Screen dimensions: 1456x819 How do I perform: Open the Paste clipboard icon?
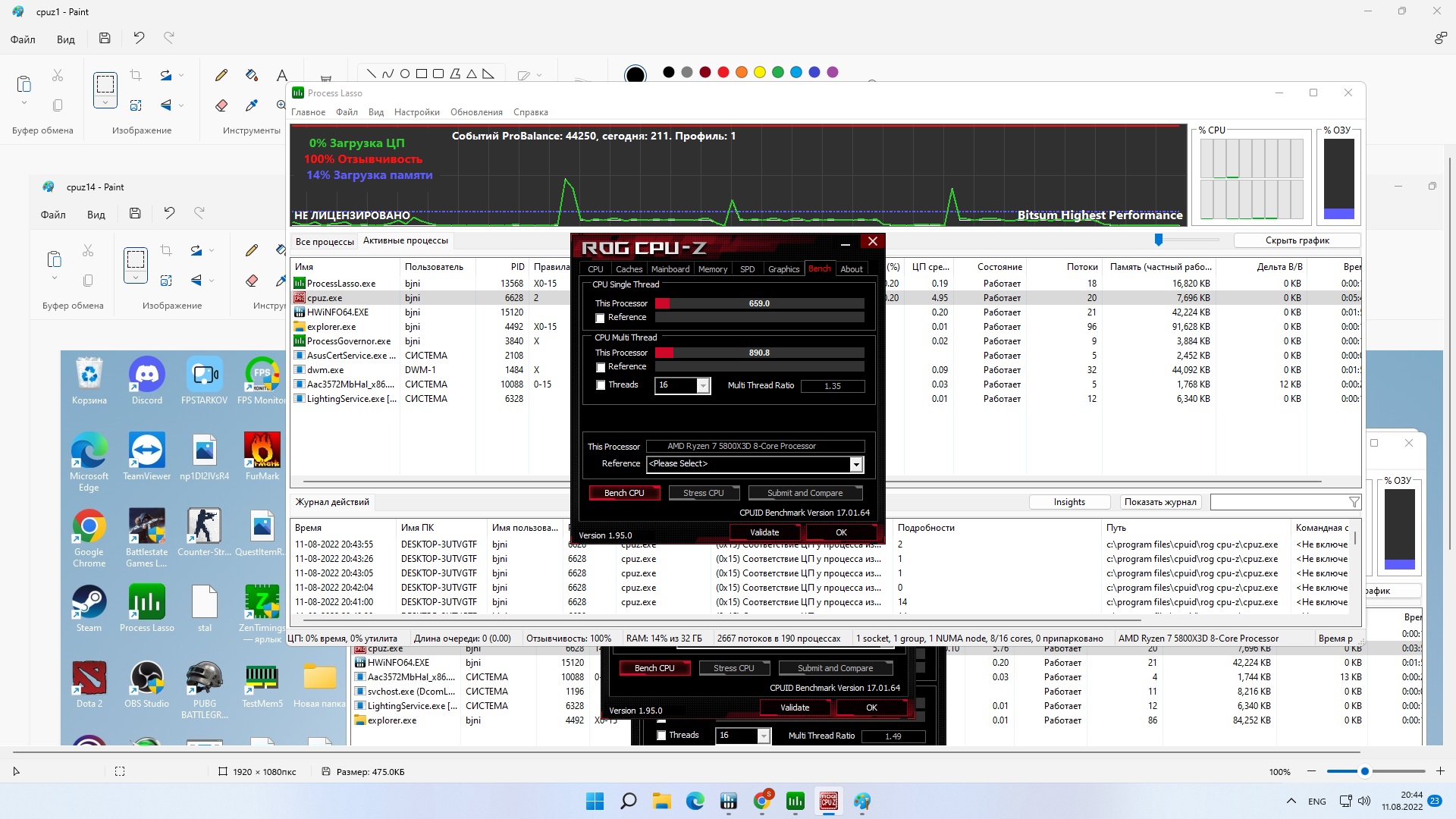coord(24,83)
